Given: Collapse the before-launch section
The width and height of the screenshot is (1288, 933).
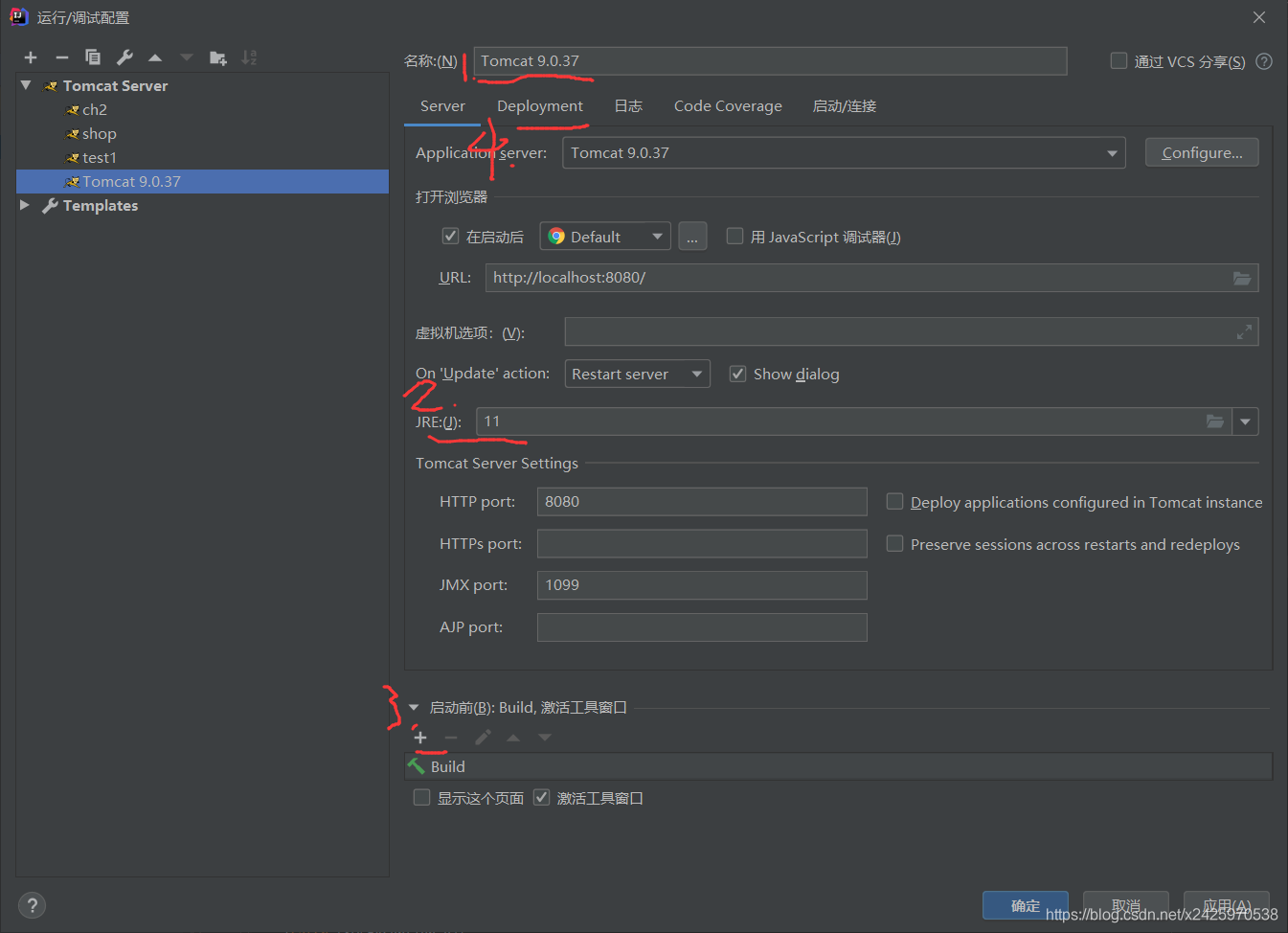Looking at the screenshot, I should click(414, 708).
